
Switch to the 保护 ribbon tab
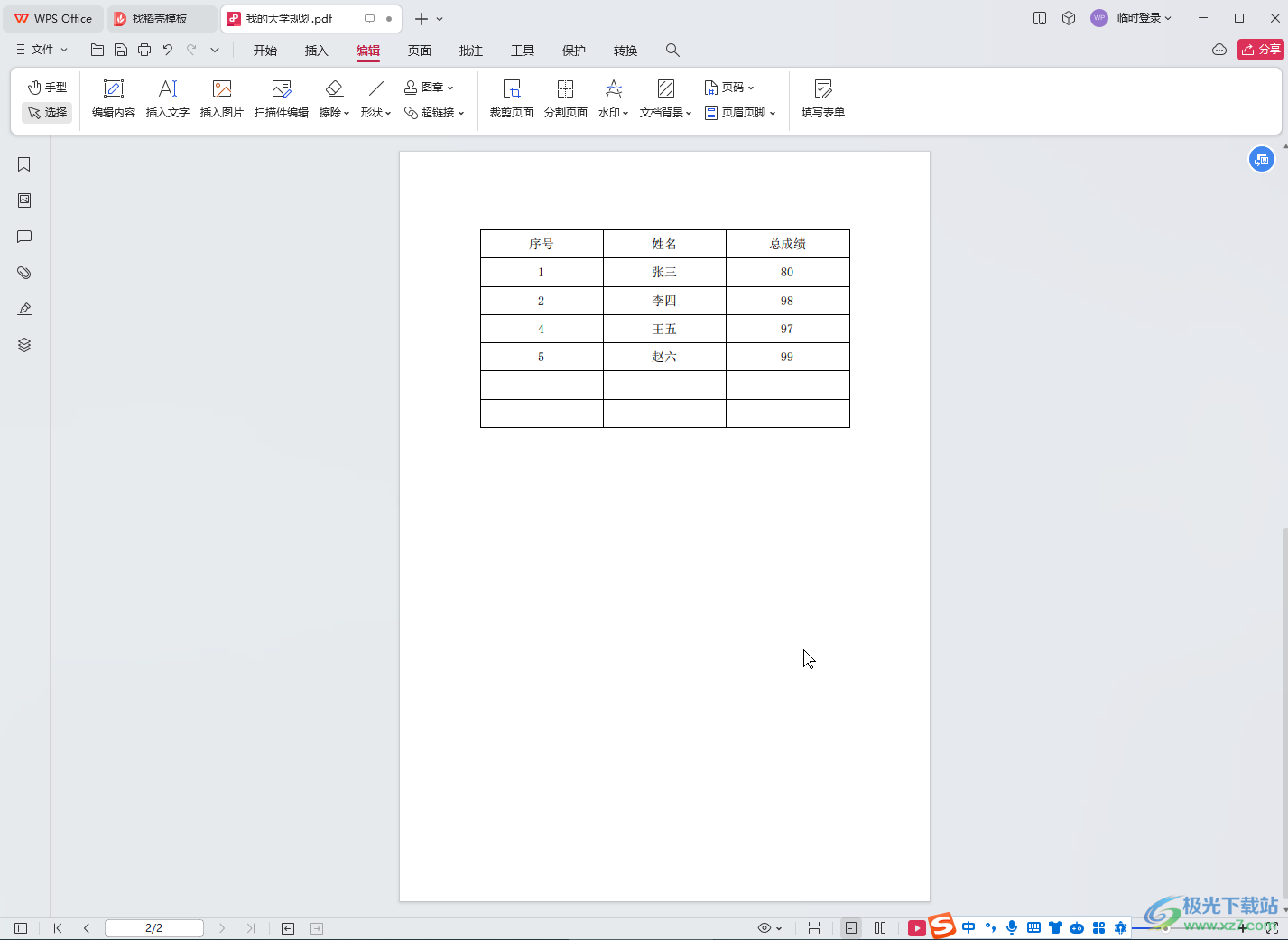574,51
